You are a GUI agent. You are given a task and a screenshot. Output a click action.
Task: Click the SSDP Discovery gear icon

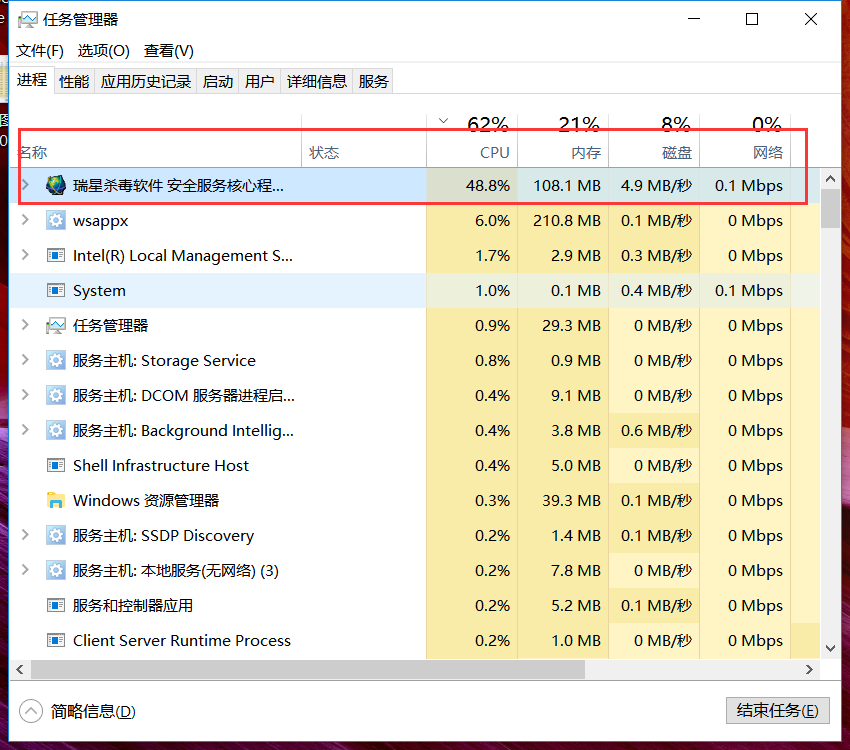click(x=56, y=535)
